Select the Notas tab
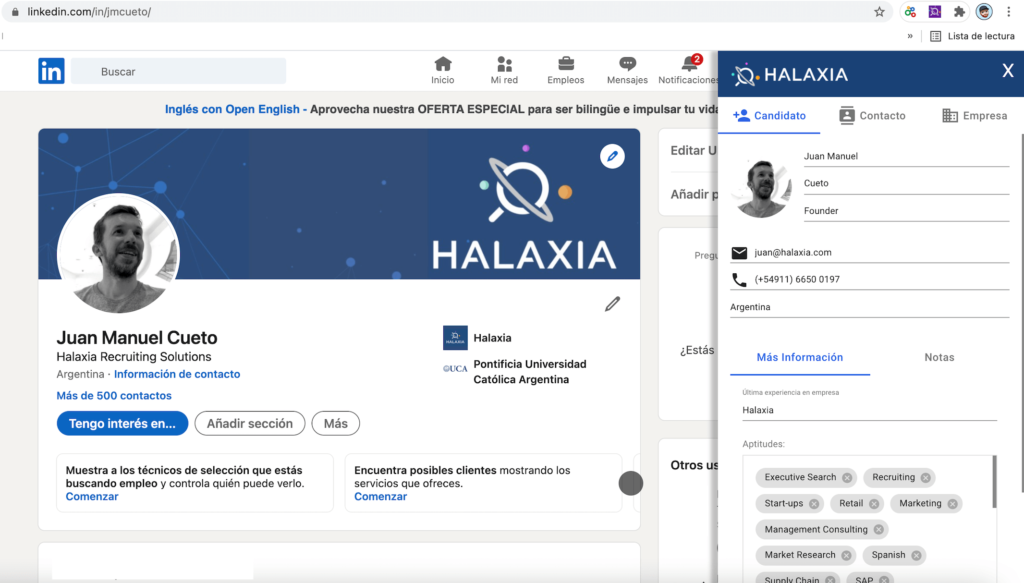This screenshot has height=583, width=1024. (x=939, y=357)
